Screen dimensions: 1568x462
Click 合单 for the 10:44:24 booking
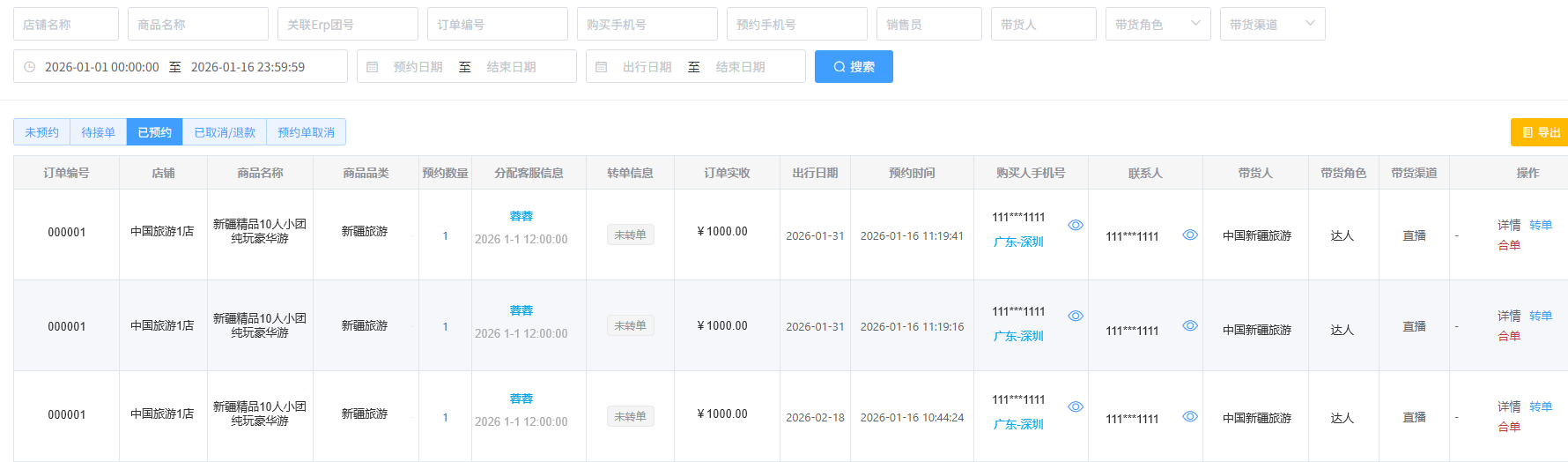(1509, 427)
